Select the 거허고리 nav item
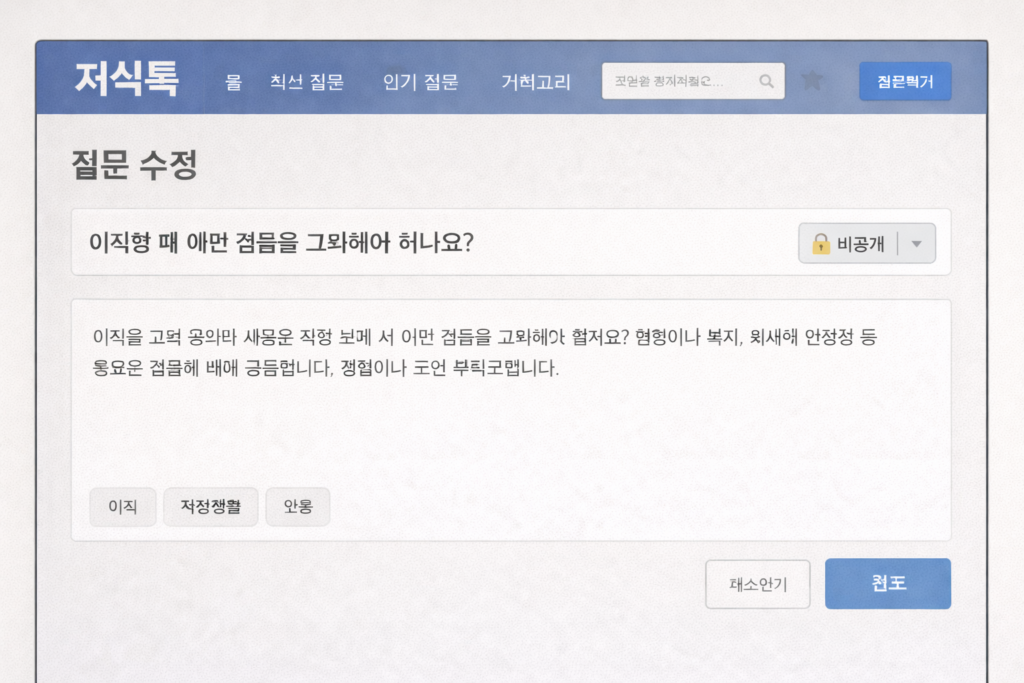This screenshot has width=1024, height=683. [x=536, y=82]
